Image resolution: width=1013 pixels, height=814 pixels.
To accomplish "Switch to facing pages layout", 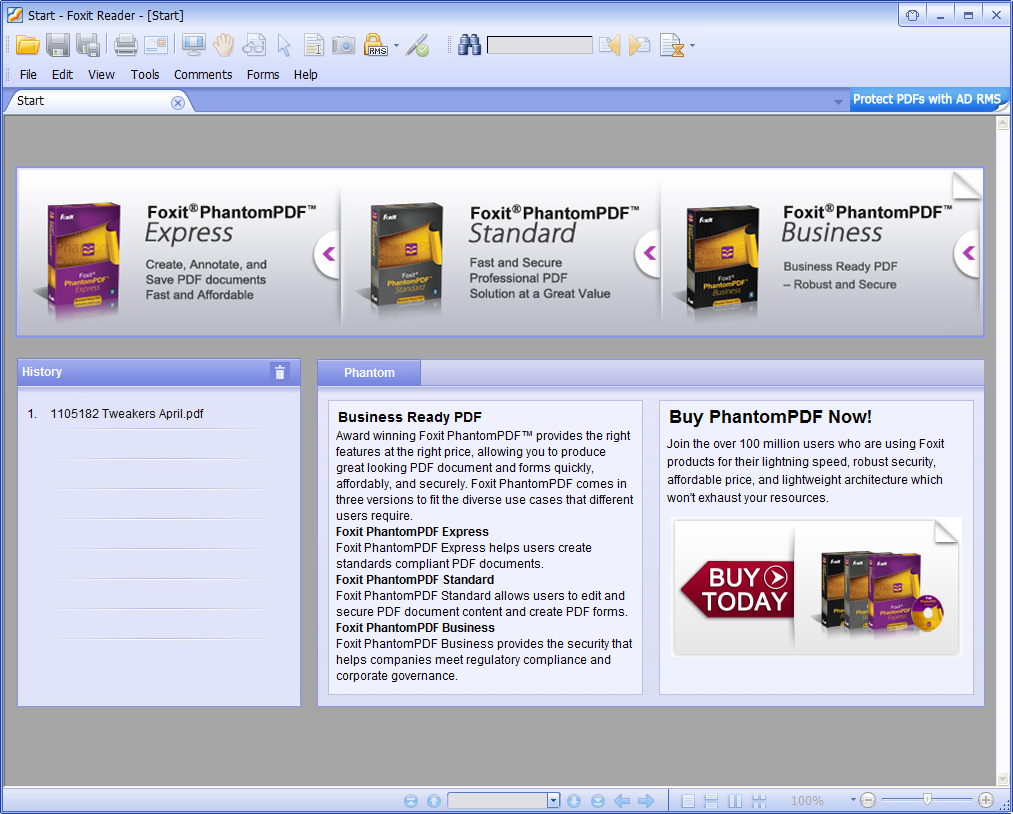I will pyautogui.click(x=735, y=801).
